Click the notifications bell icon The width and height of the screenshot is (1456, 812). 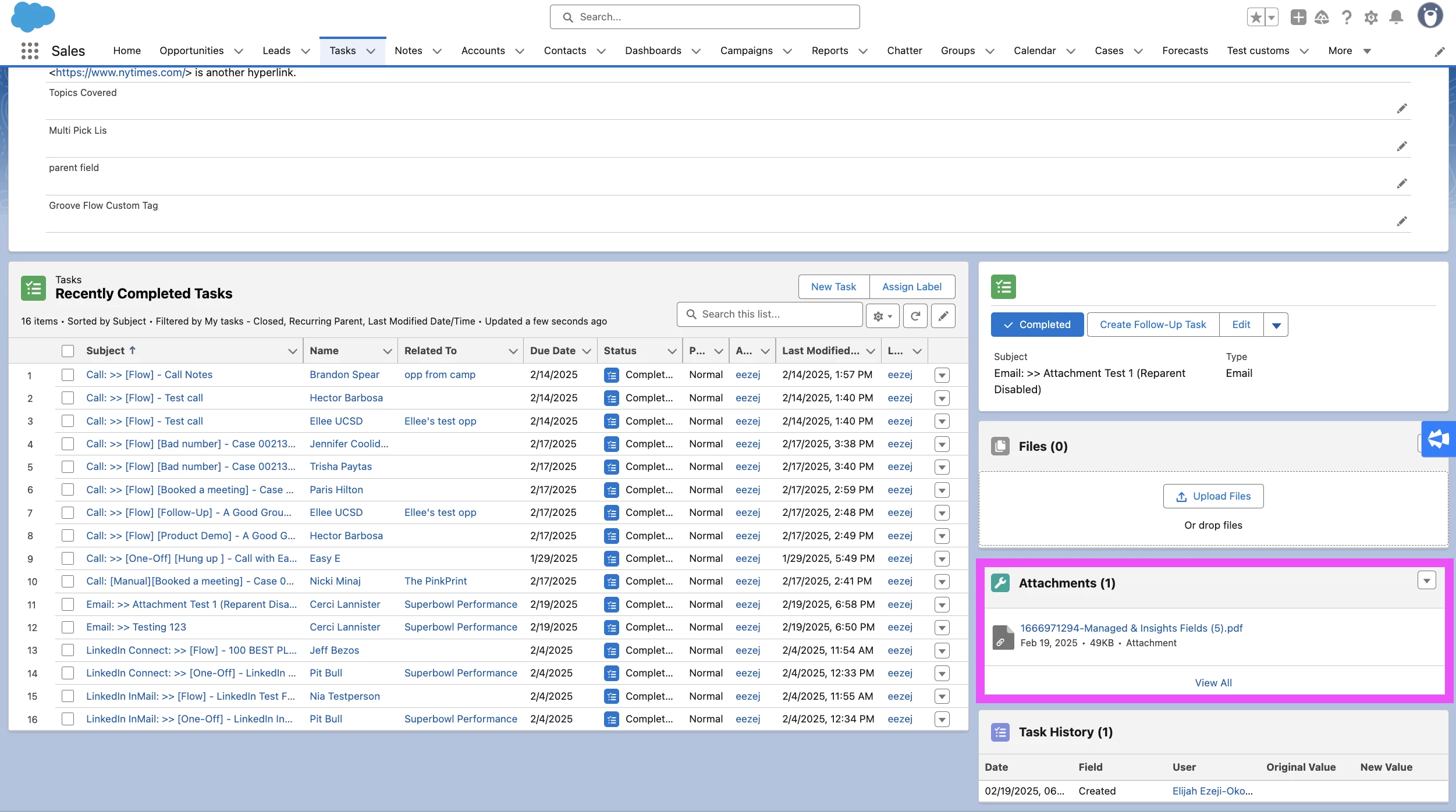click(x=1395, y=17)
